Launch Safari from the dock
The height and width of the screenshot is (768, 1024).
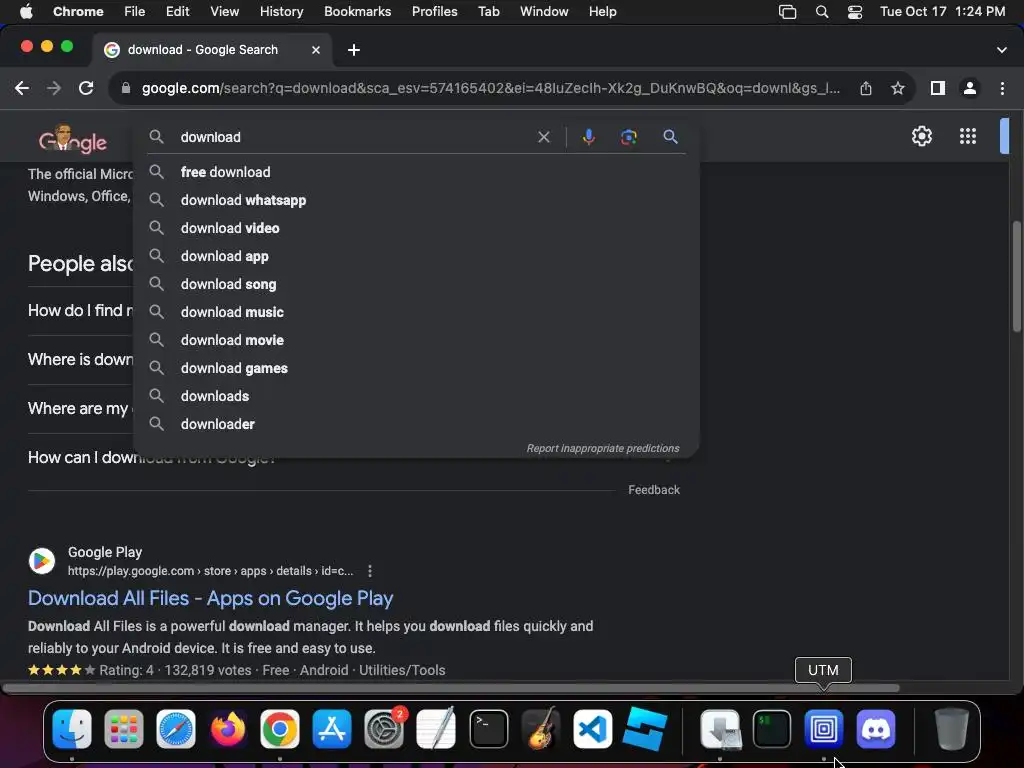tap(176, 729)
